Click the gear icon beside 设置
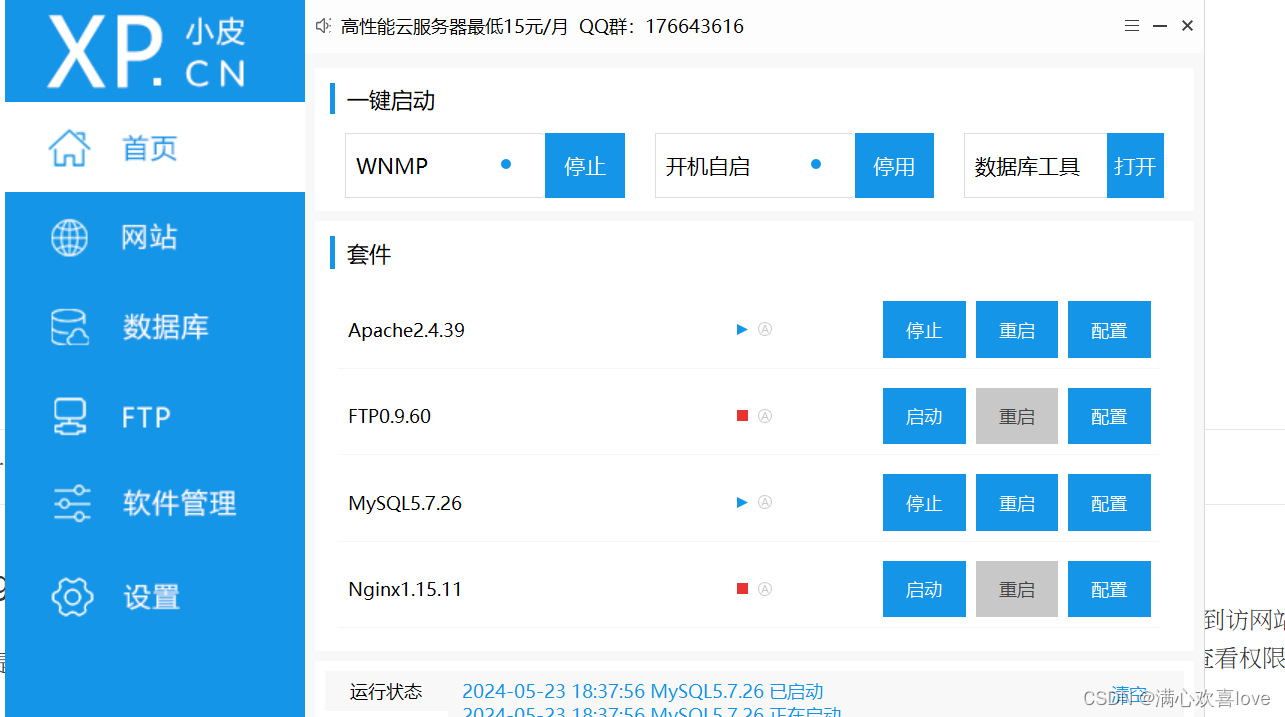This screenshot has width=1285, height=717. click(72, 597)
